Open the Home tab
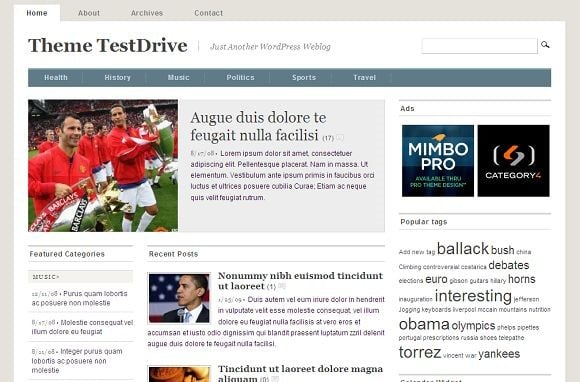580x382 pixels. 37,13
